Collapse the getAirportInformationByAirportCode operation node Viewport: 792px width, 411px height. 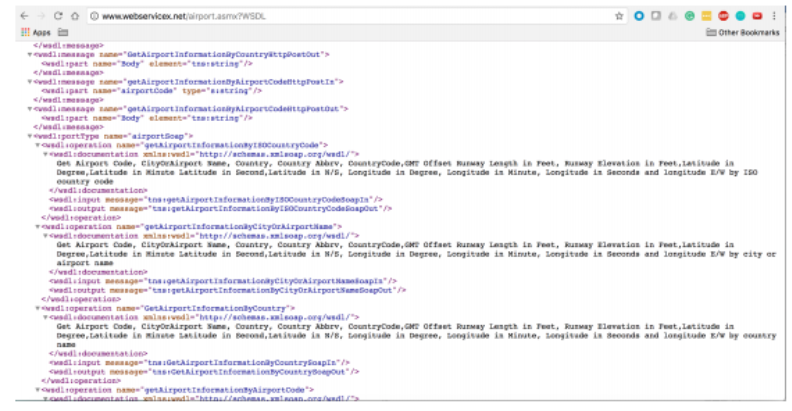coord(37,390)
